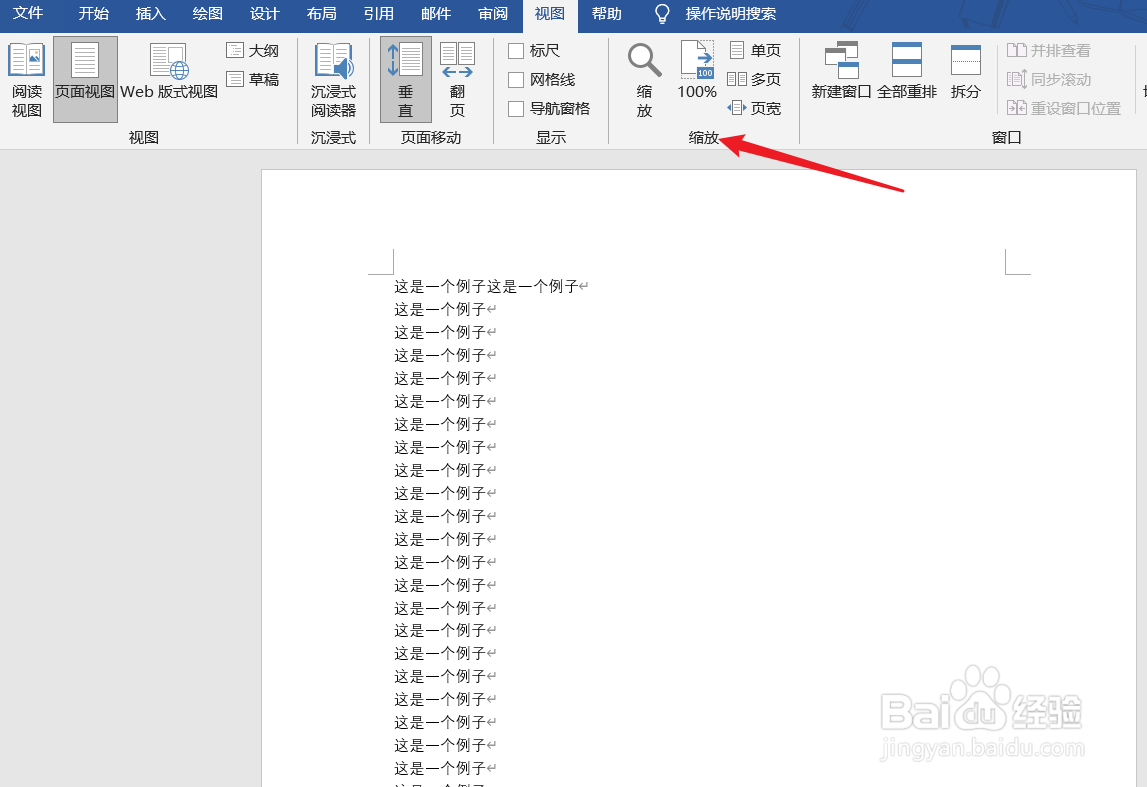Open the 文件 file tab
The height and width of the screenshot is (787, 1147).
coord(28,13)
